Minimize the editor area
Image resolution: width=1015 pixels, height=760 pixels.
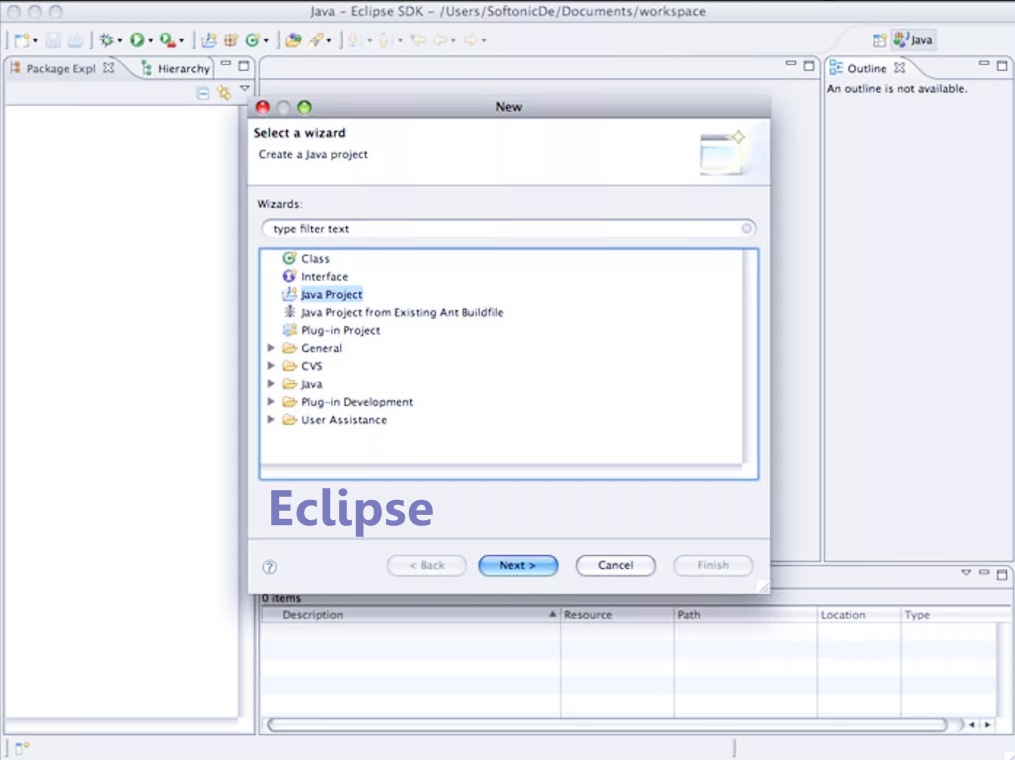point(790,63)
